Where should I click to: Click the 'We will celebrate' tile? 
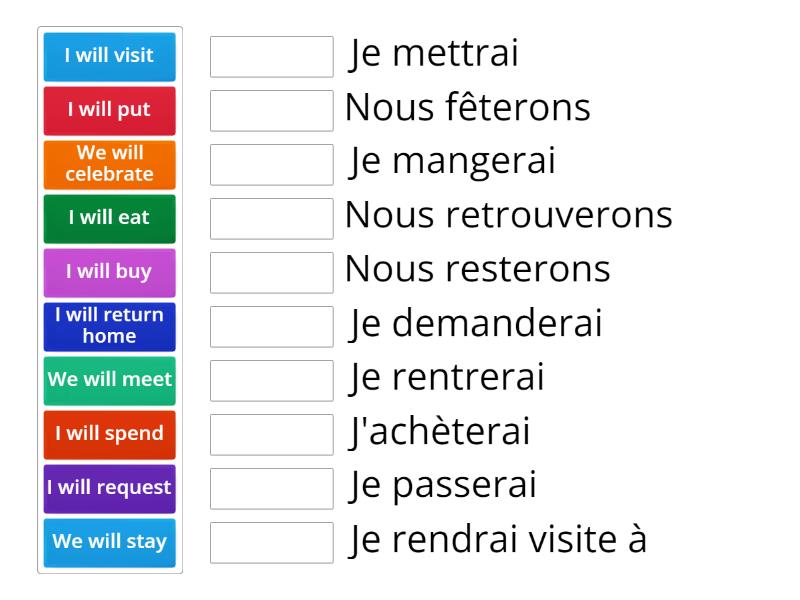pos(109,164)
